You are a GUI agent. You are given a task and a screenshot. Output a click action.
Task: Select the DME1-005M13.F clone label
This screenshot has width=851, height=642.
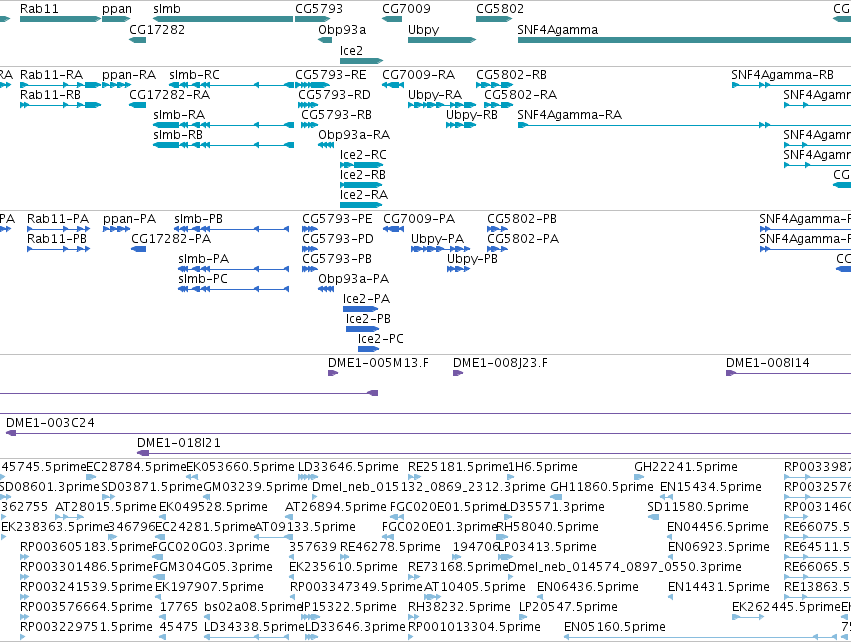[x=378, y=363]
